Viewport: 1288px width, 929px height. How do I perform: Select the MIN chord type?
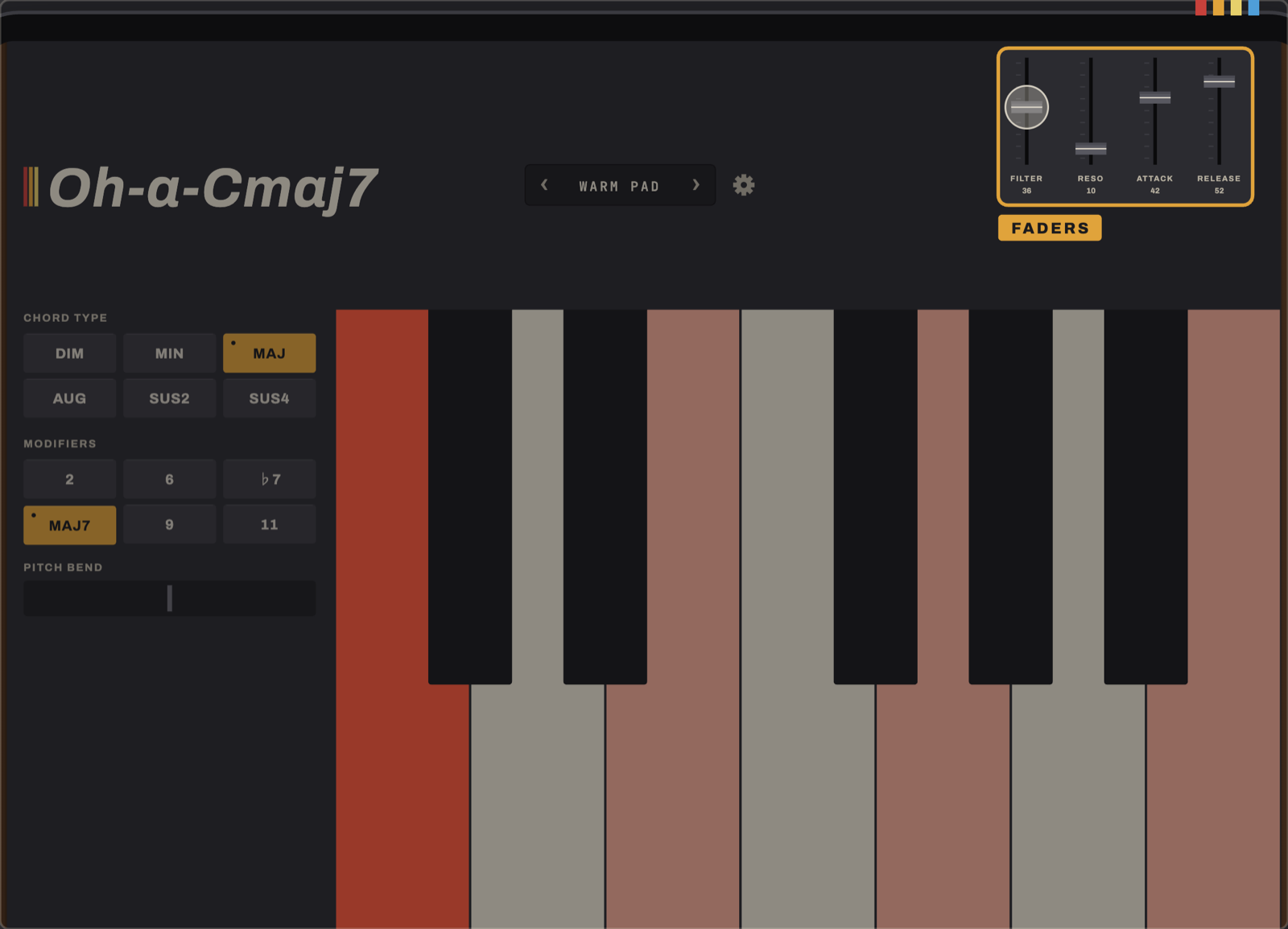pos(169,353)
